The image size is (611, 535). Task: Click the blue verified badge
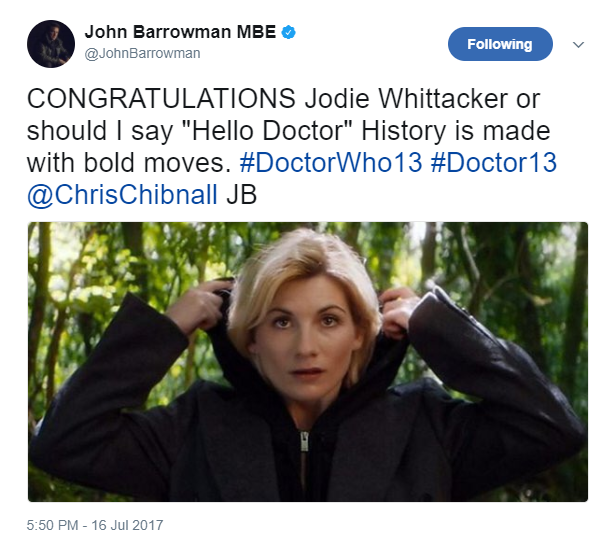click(289, 32)
